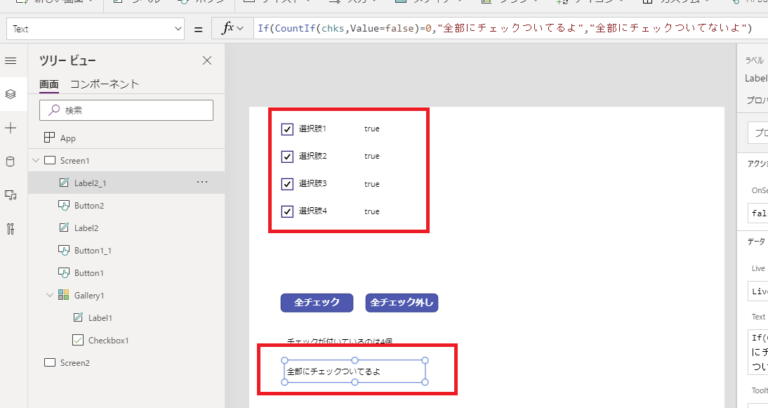This screenshot has height=408, width=768.
Task: Select Button1 in tree view
Action: (x=126, y=273)
